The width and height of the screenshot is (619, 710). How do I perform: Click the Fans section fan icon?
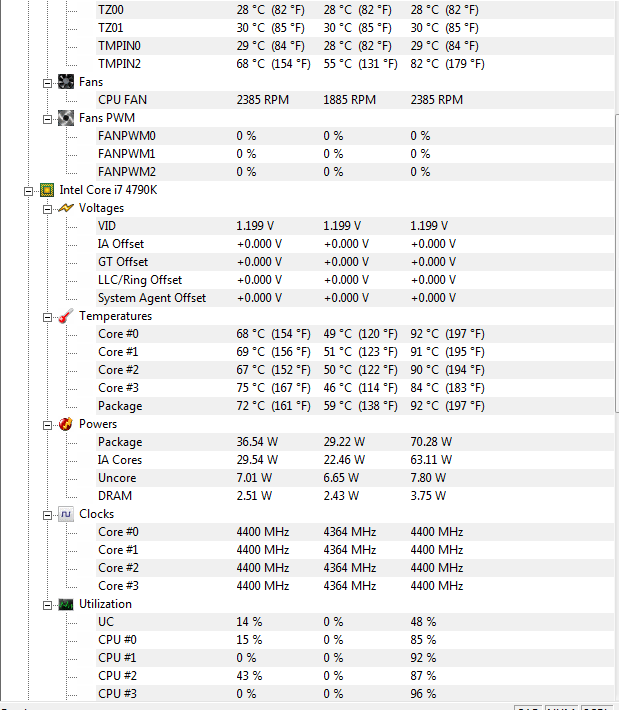click(66, 82)
